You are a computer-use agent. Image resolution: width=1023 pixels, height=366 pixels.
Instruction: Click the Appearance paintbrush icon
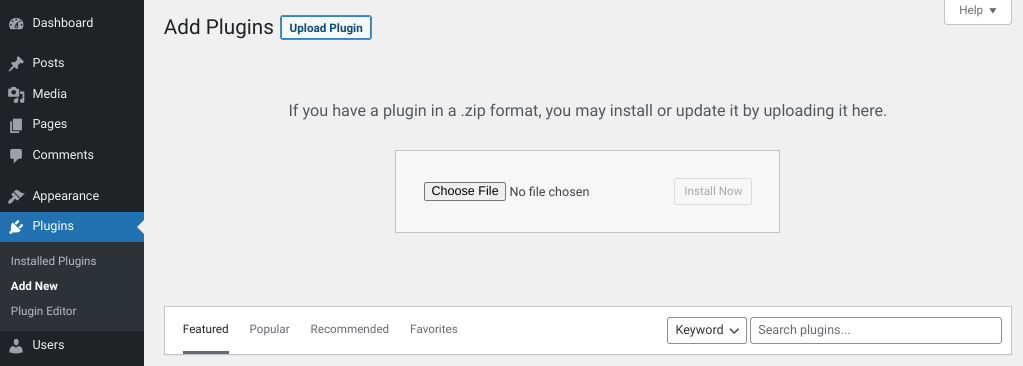click(x=16, y=196)
